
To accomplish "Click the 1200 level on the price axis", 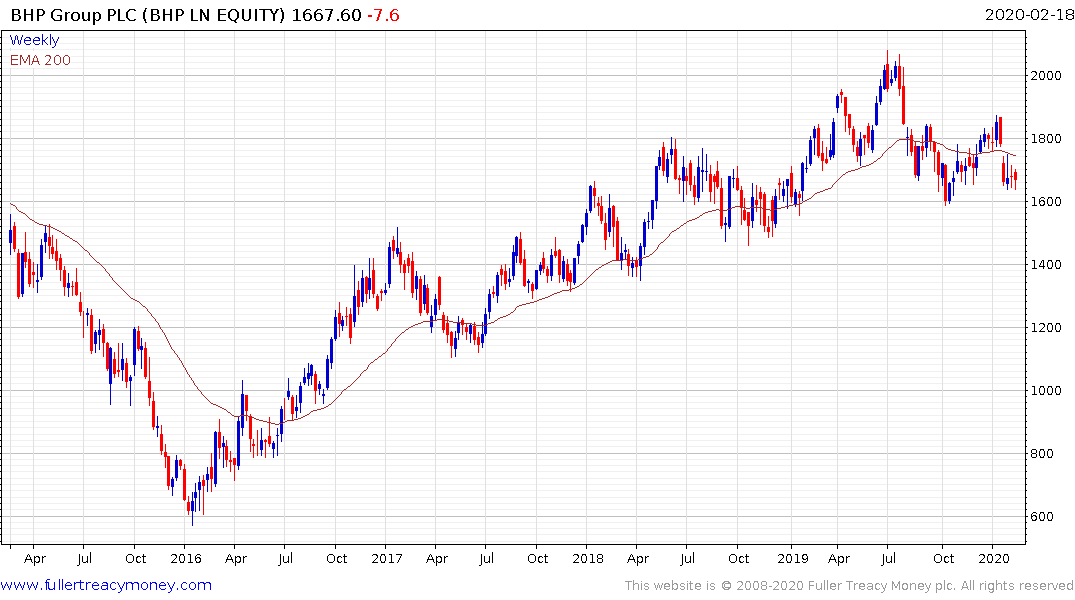I will point(1048,328).
